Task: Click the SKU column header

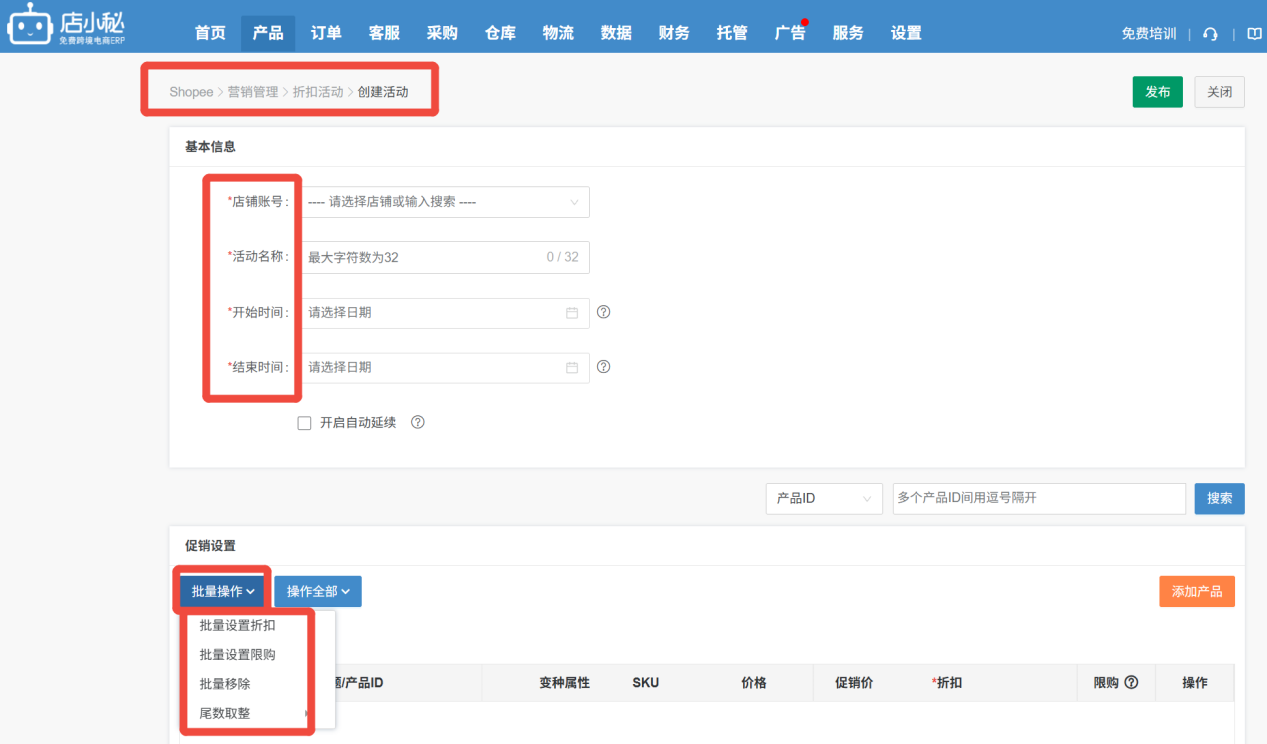Action: [x=646, y=683]
